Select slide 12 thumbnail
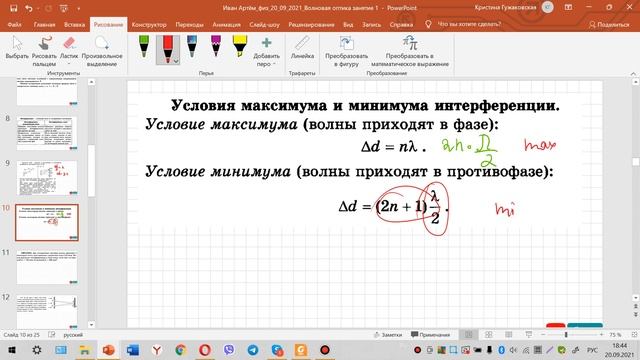640x360 pixels. coord(47,311)
